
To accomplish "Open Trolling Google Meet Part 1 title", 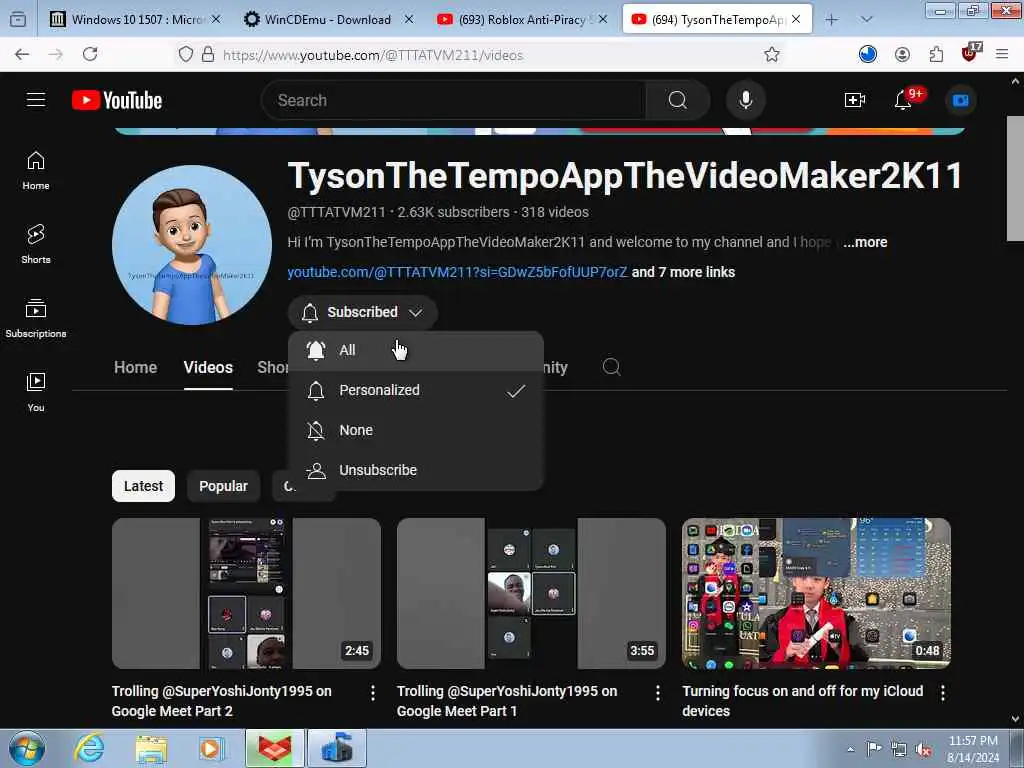I will coord(507,701).
